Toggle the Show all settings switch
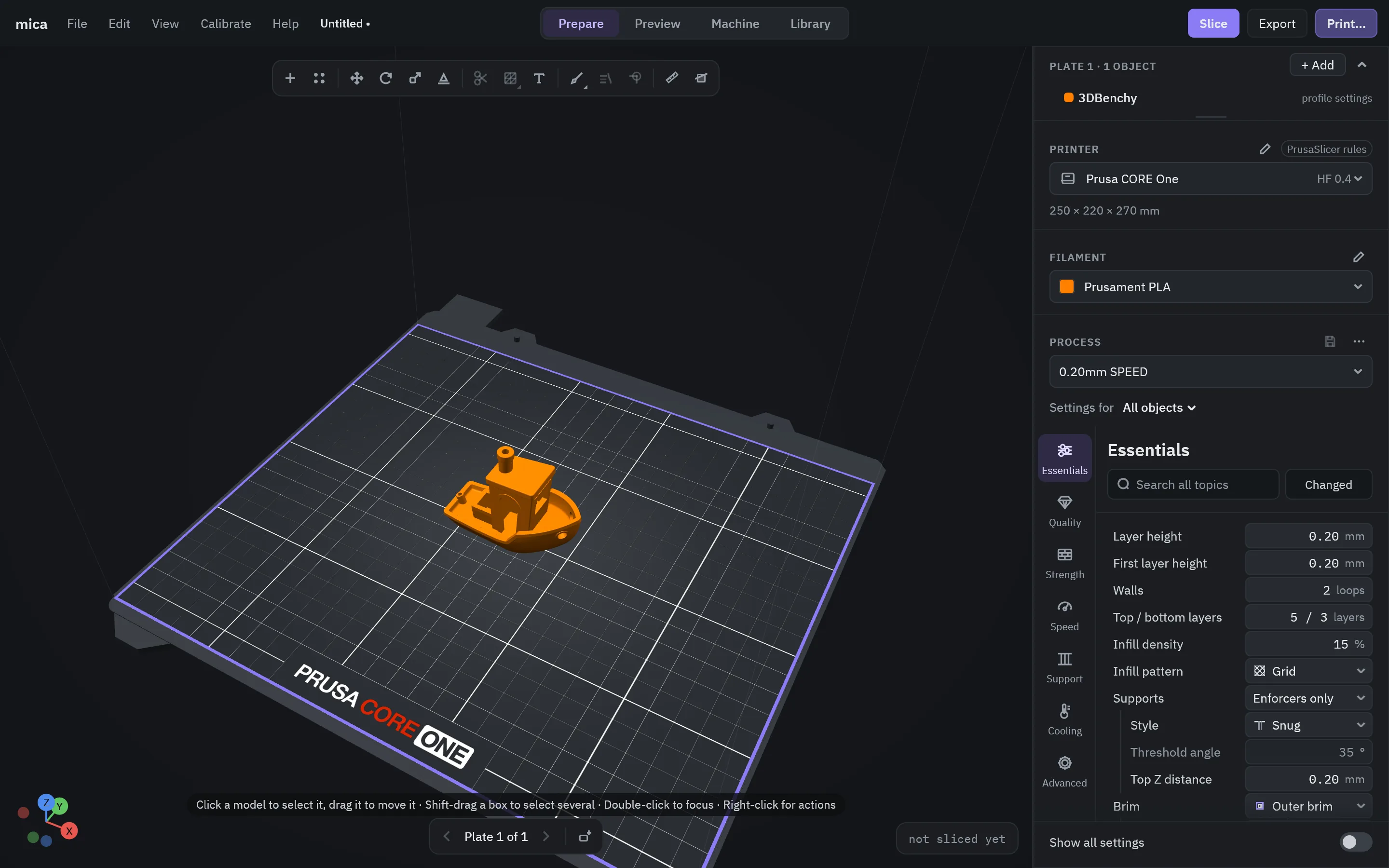The width and height of the screenshot is (1389, 868). pos(1356,842)
